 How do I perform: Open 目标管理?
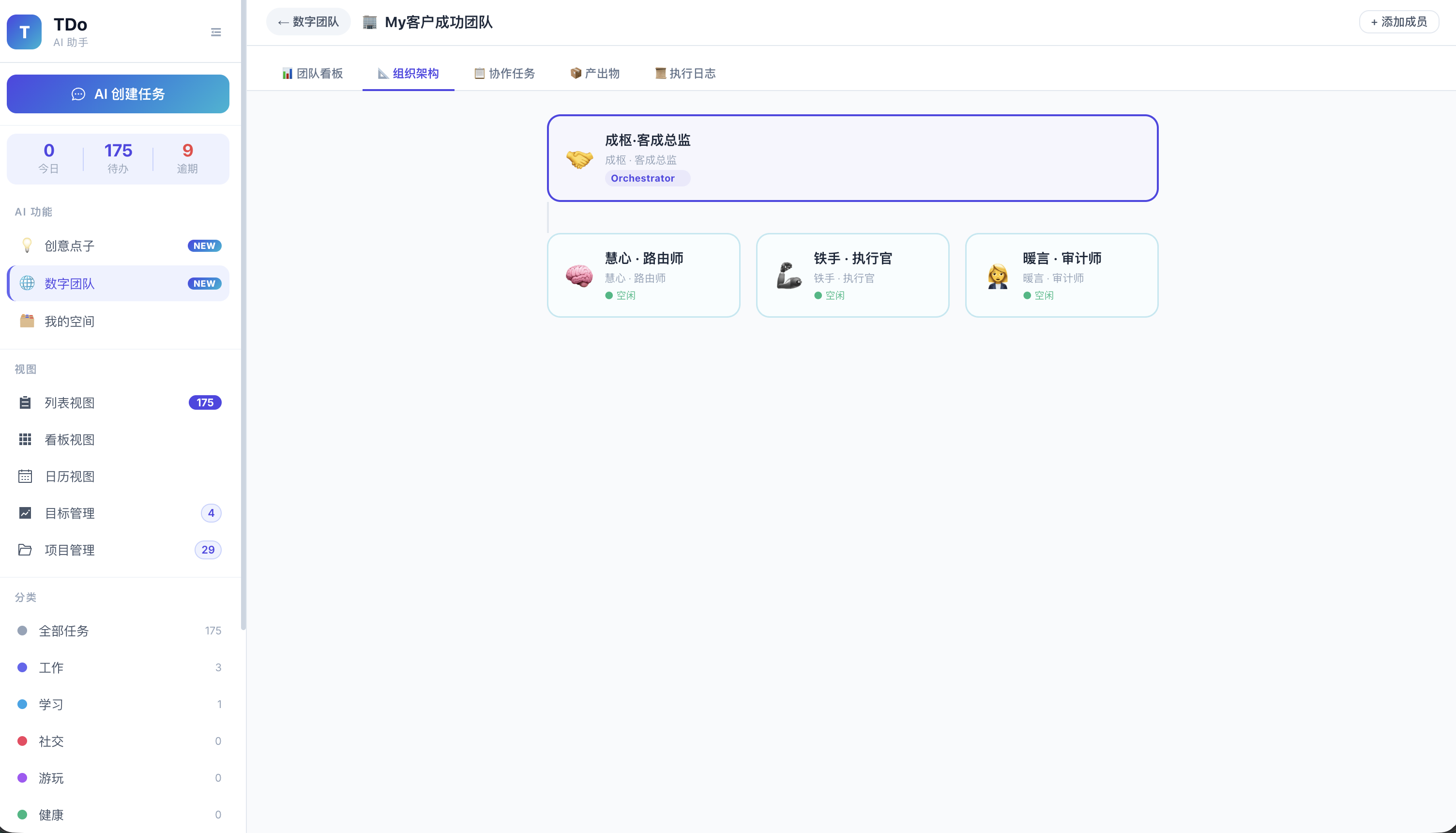pos(118,513)
